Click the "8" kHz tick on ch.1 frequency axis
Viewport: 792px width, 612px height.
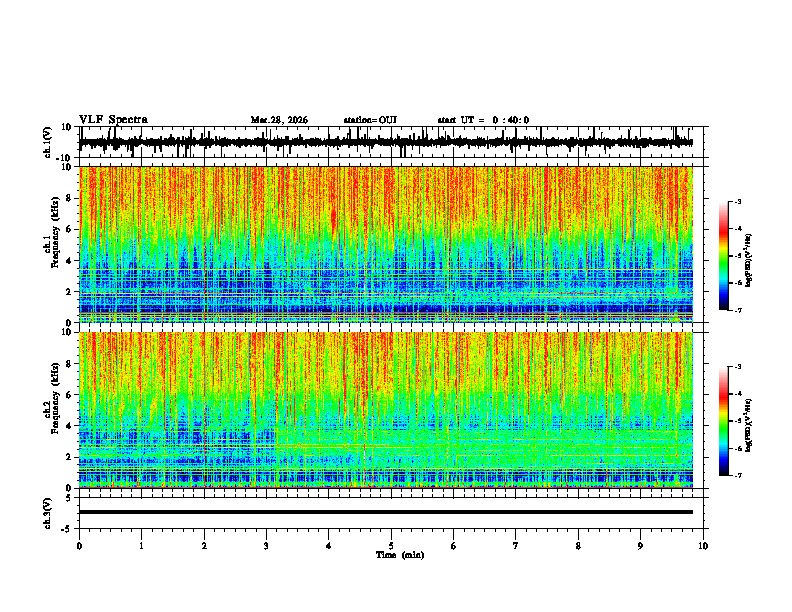pos(70,198)
